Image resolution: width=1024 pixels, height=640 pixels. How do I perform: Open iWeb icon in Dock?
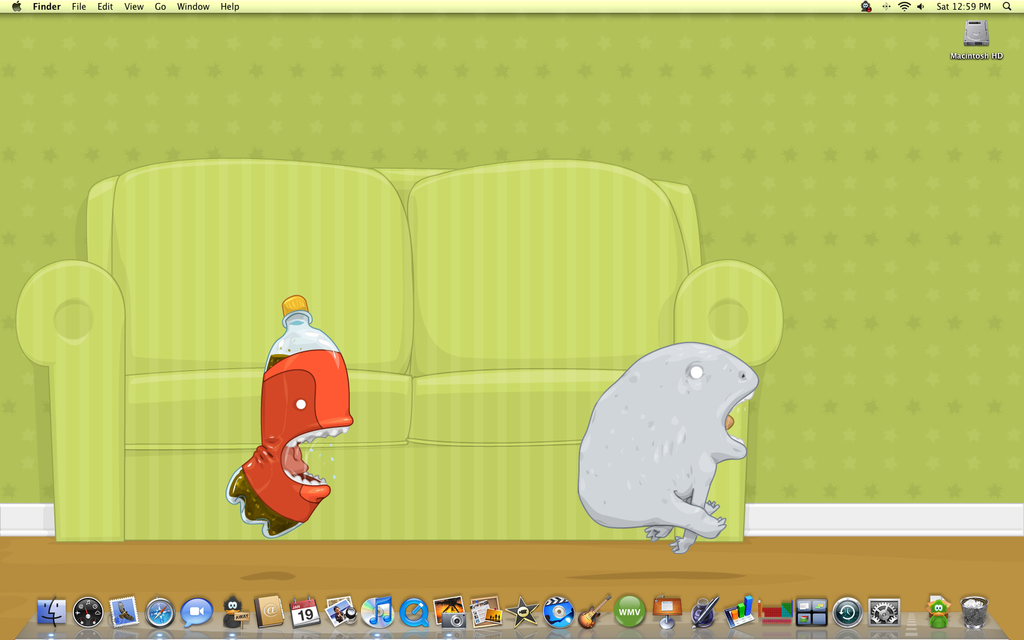pyautogui.click(x=486, y=612)
